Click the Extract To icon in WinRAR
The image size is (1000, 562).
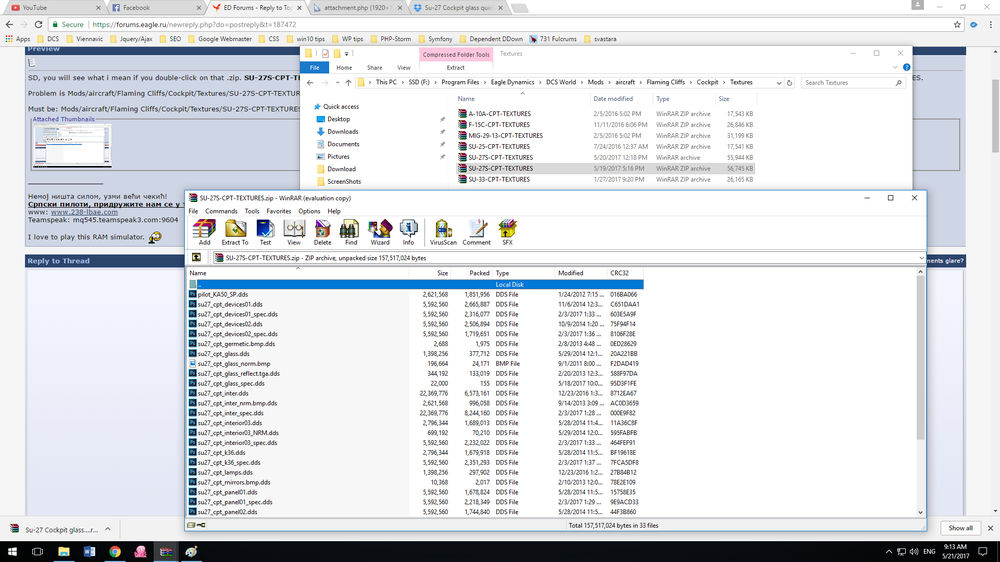235,232
